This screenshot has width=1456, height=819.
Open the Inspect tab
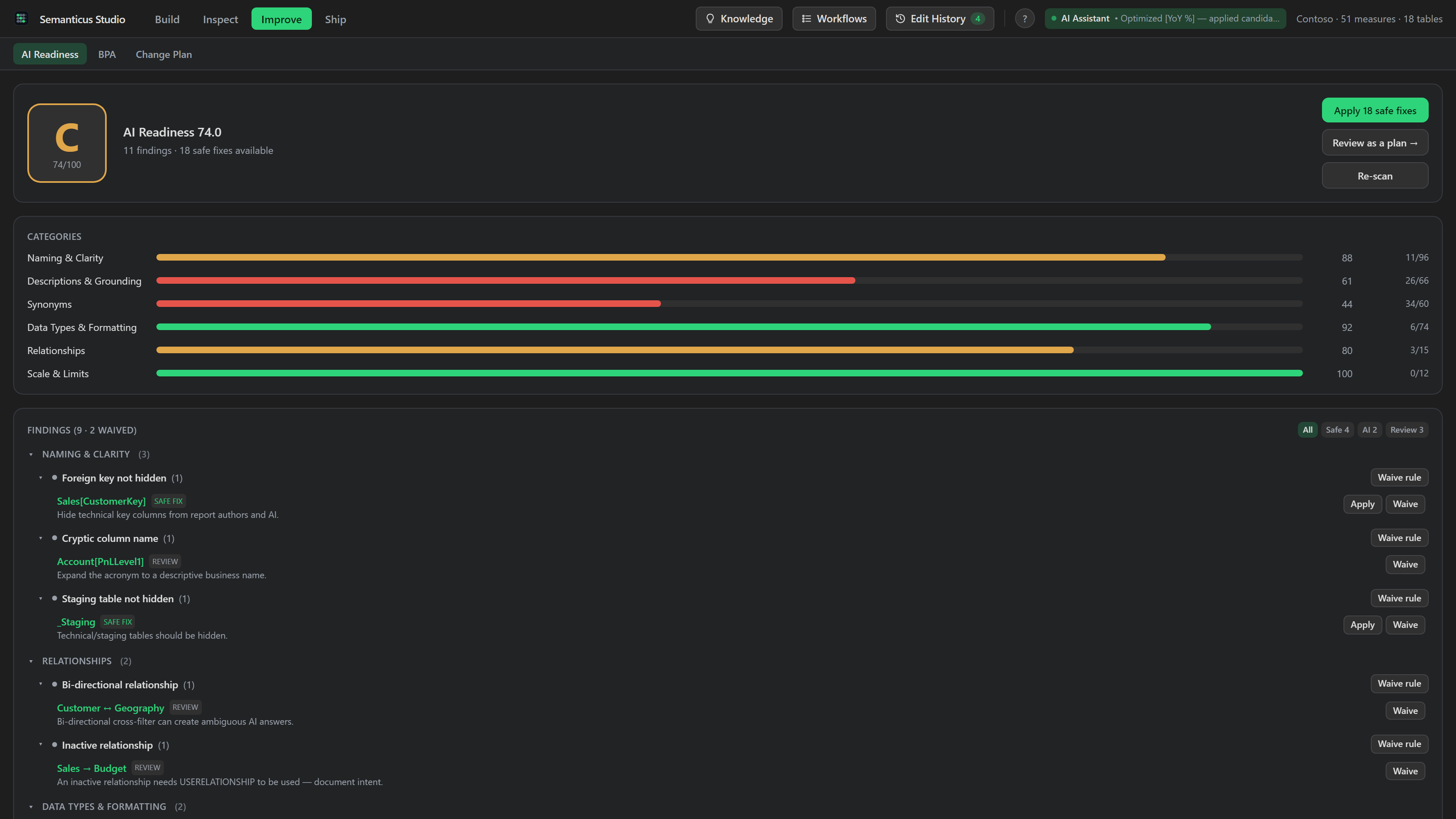click(x=220, y=19)
